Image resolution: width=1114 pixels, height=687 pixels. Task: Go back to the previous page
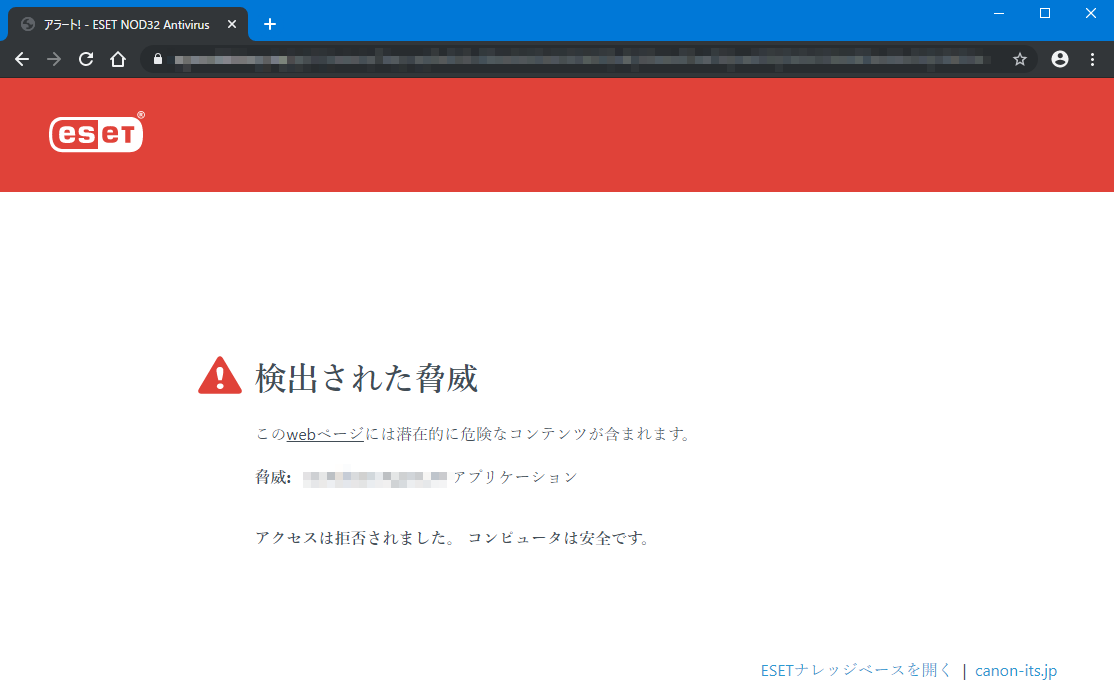coord(22,60)
